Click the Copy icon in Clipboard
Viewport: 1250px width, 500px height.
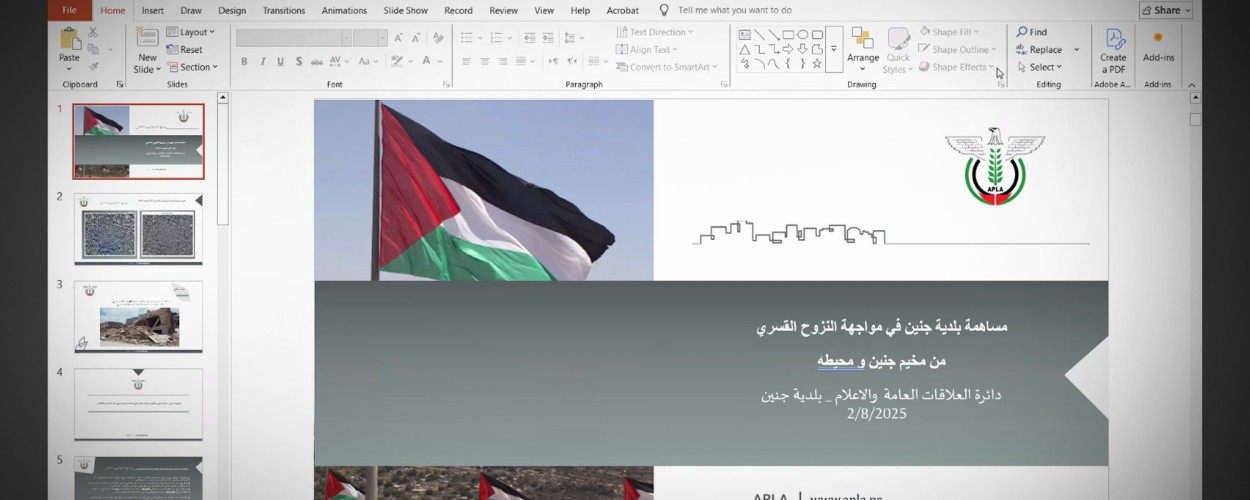click(x=93, y=49)
